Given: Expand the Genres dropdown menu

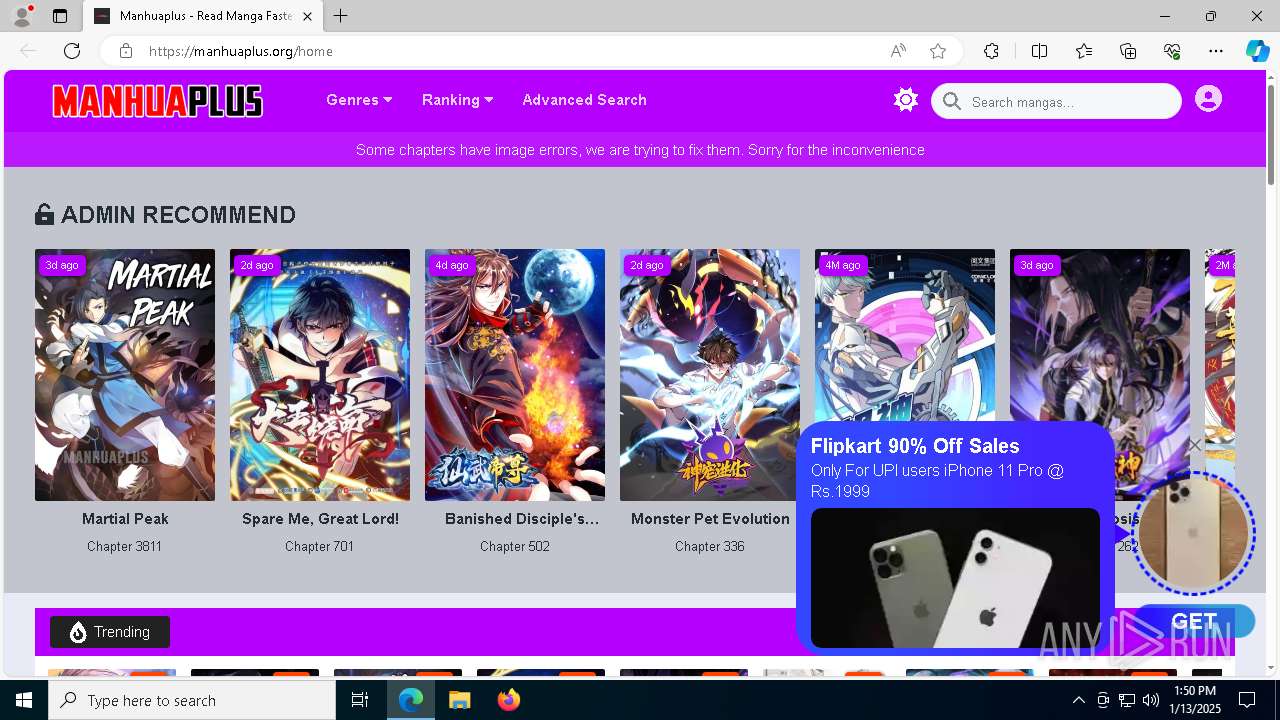Looking at the screenshot, I should 359,100.
